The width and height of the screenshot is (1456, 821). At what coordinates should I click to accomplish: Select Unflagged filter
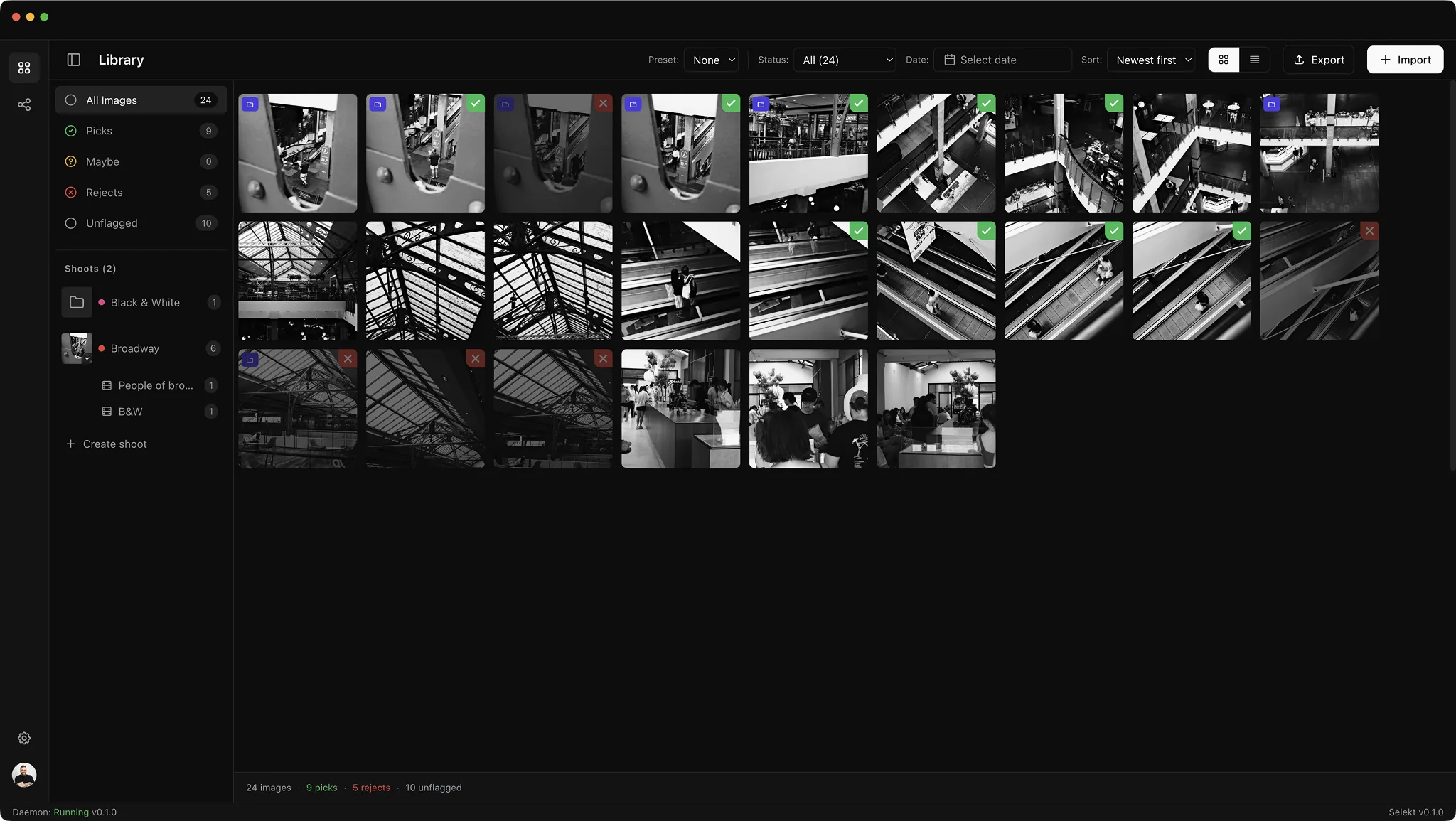(x=141, y=223)
